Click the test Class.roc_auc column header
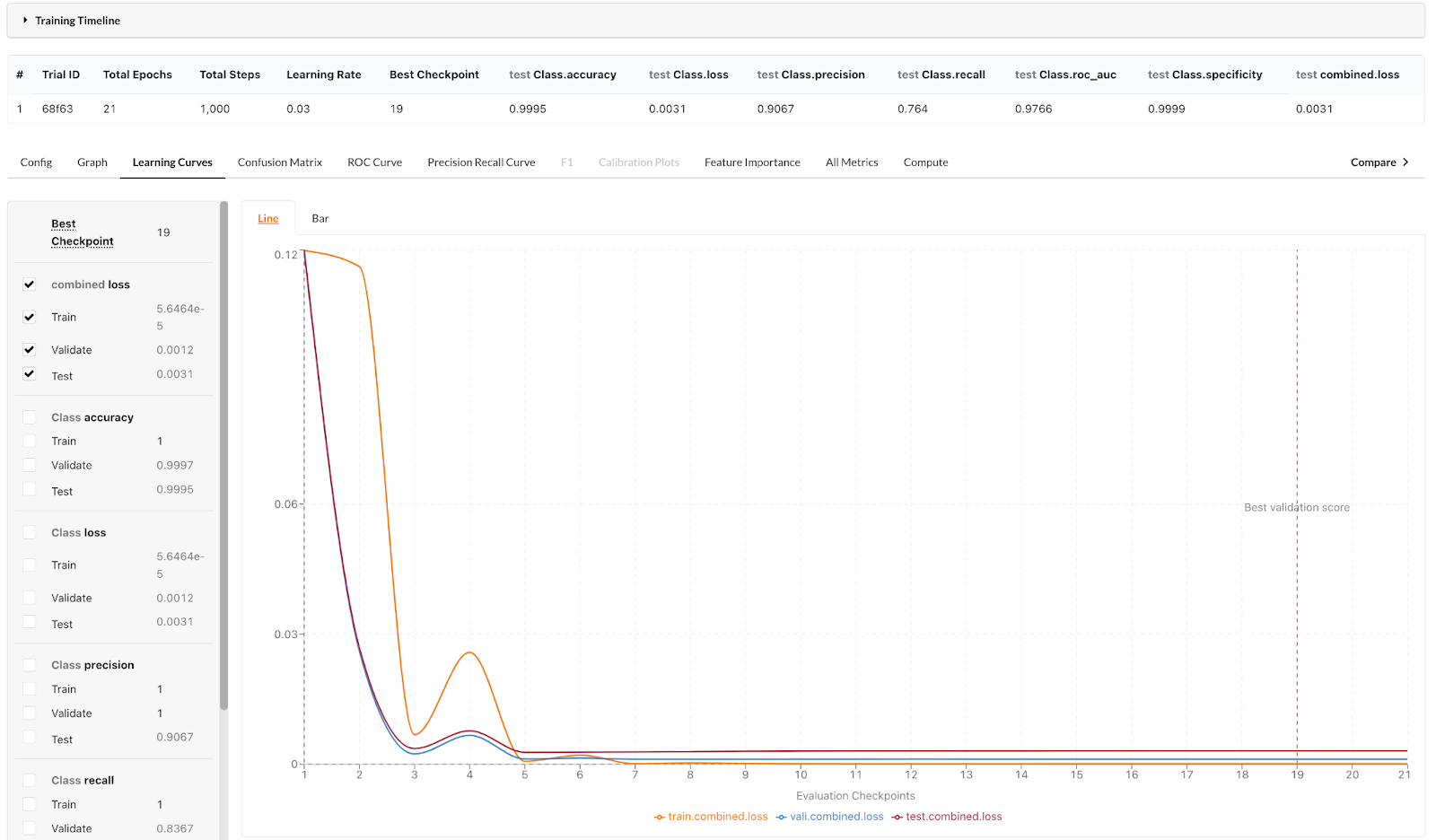 tap(1065, 74)
